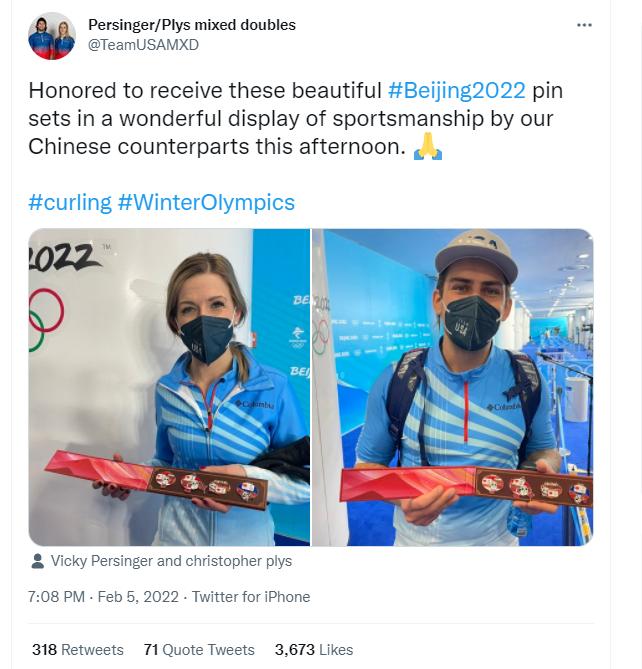View tagged people Vicky Persinger and christopher plys
Screen dimensions: 642x669
click(171, 561)
